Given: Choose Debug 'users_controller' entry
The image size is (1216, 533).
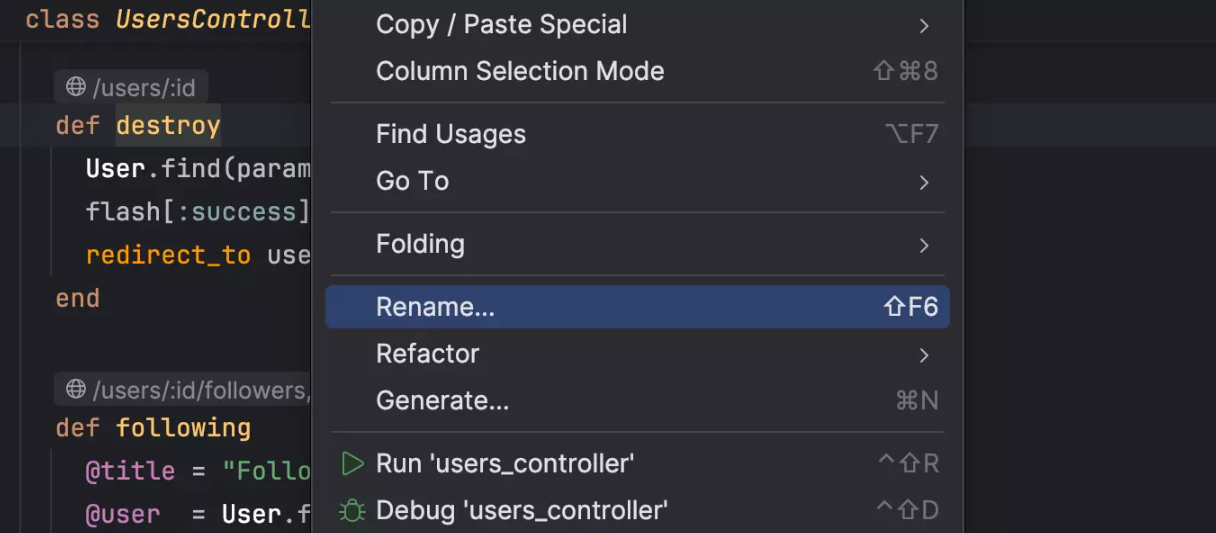Looking at the screenshot, I should 521,511.
